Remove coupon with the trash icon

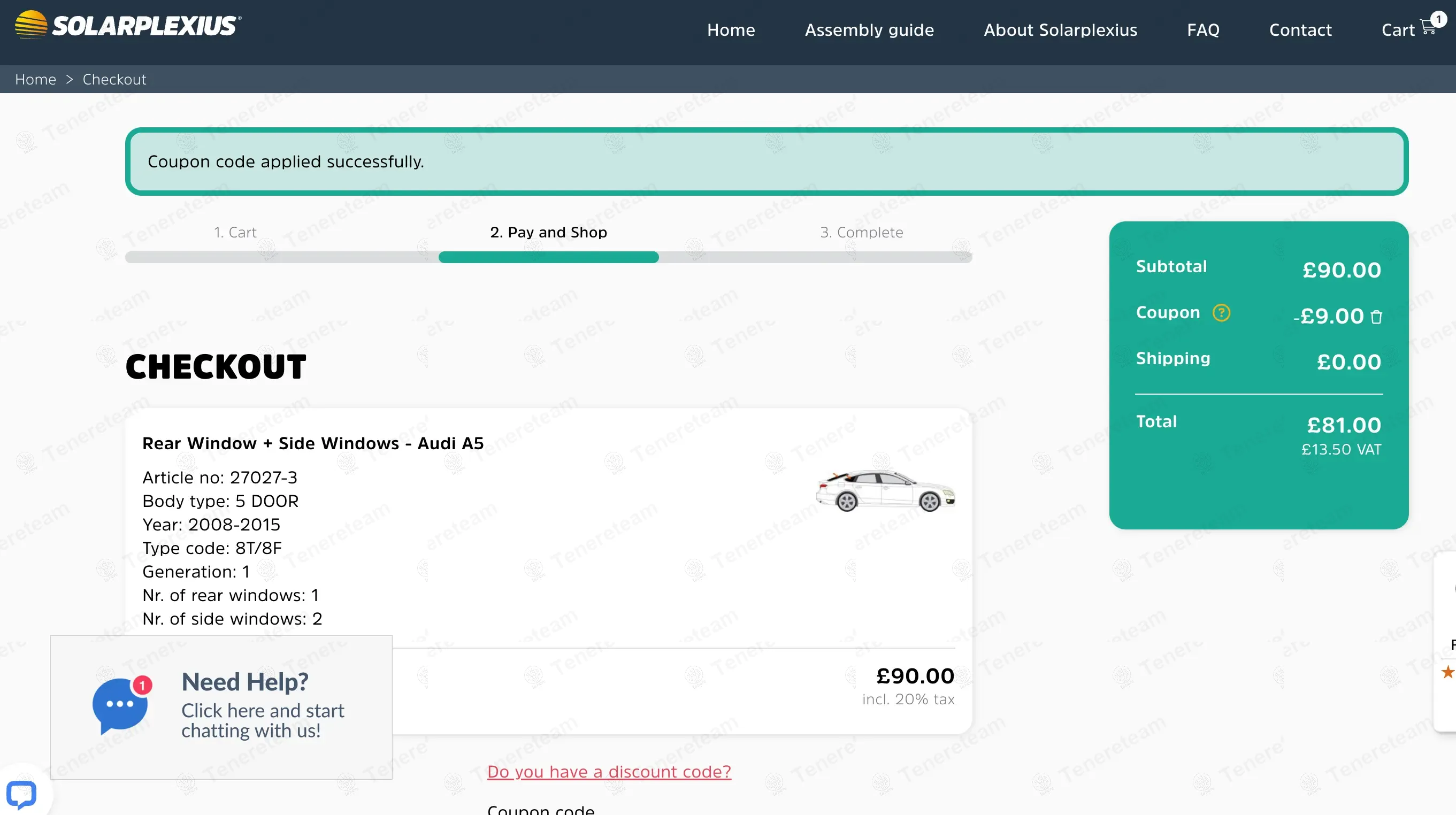(1376, 317)
